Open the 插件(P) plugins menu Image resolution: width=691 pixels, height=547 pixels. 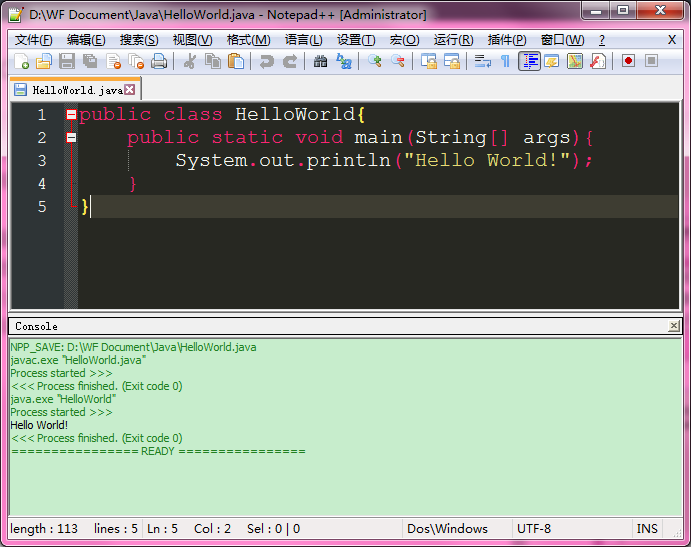pyautogui.click(x=506, y=40)
